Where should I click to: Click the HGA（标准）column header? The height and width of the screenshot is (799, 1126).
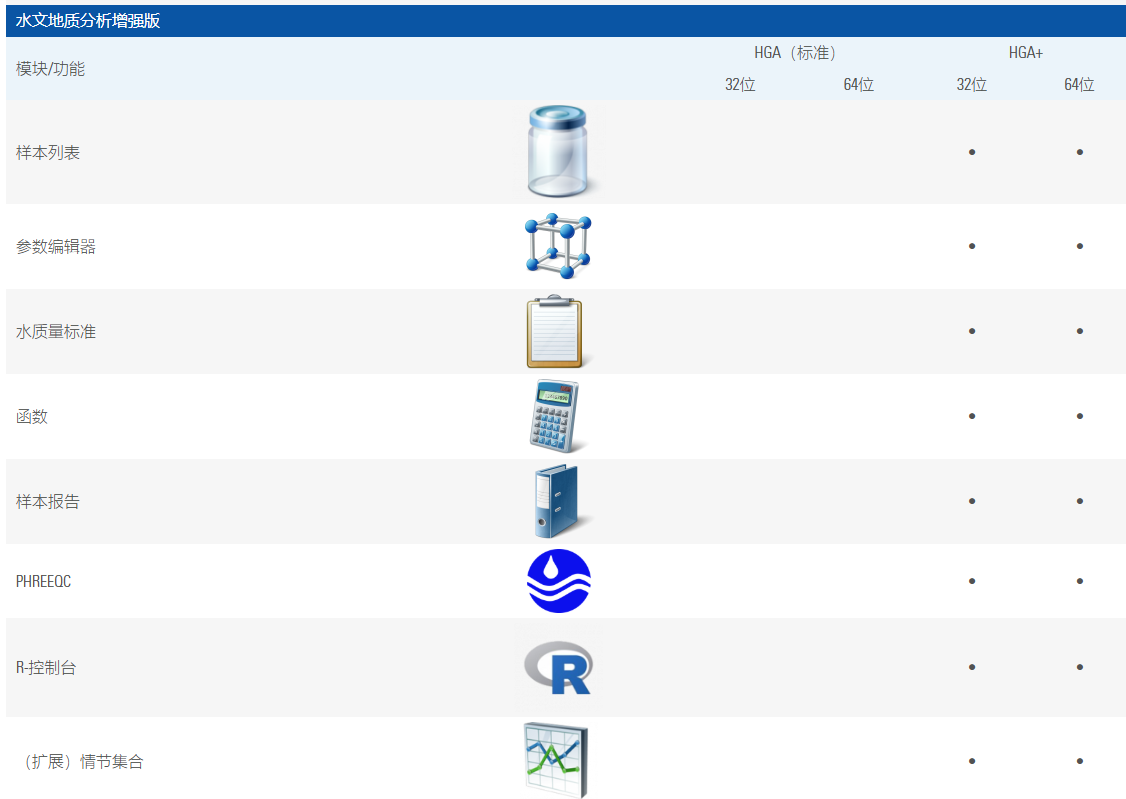(x=795, y=53)
